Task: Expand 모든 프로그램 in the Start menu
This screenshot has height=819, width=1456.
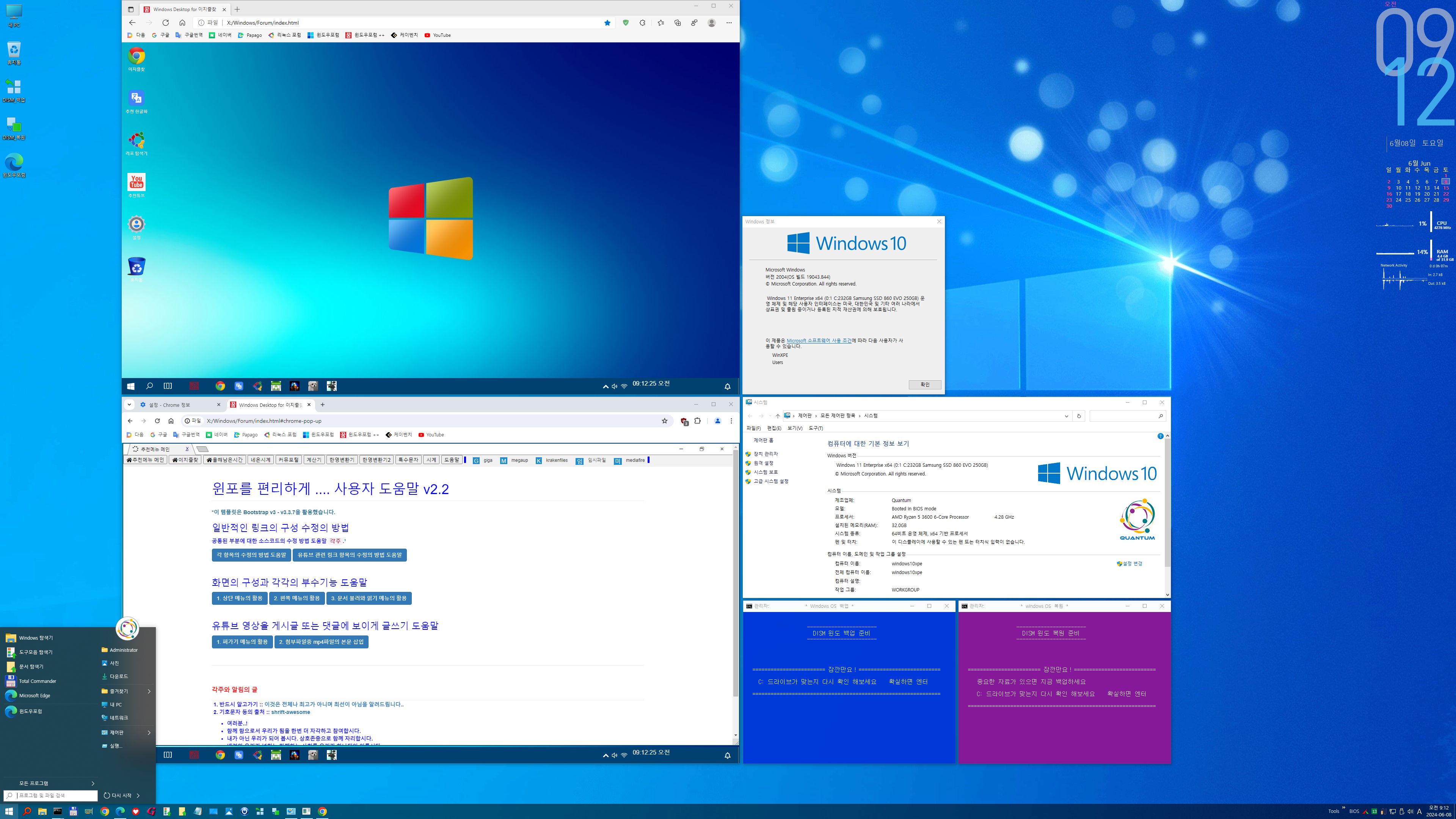Action: [x=51, y=783]
